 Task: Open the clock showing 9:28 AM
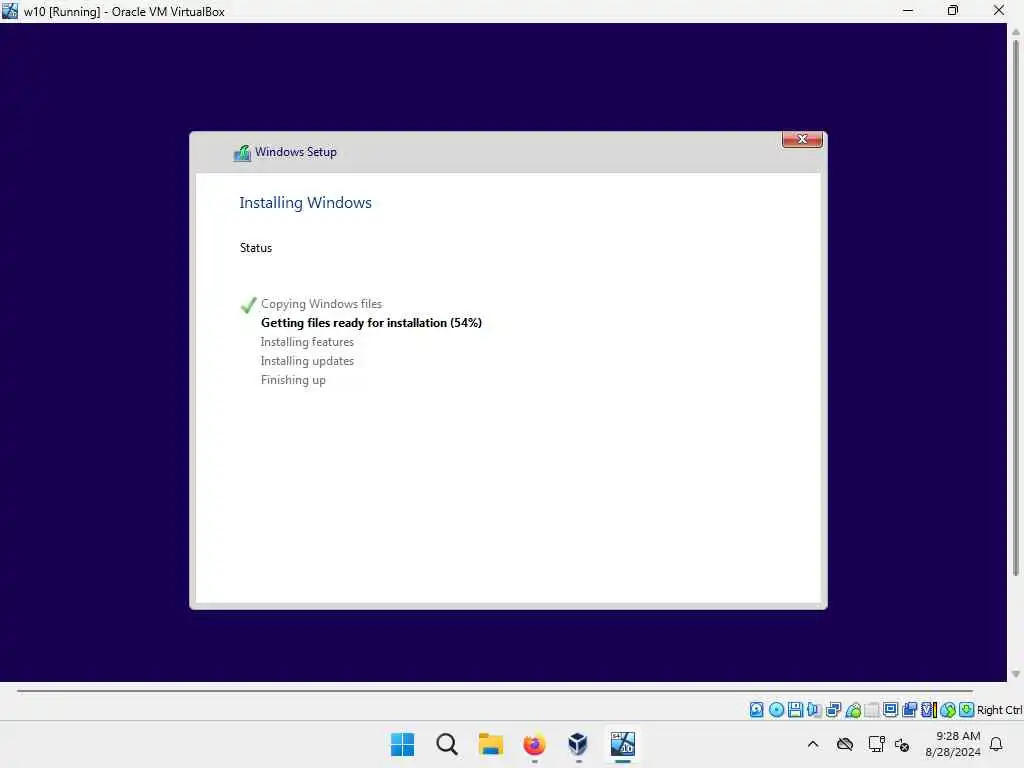[x=953, y=744]
